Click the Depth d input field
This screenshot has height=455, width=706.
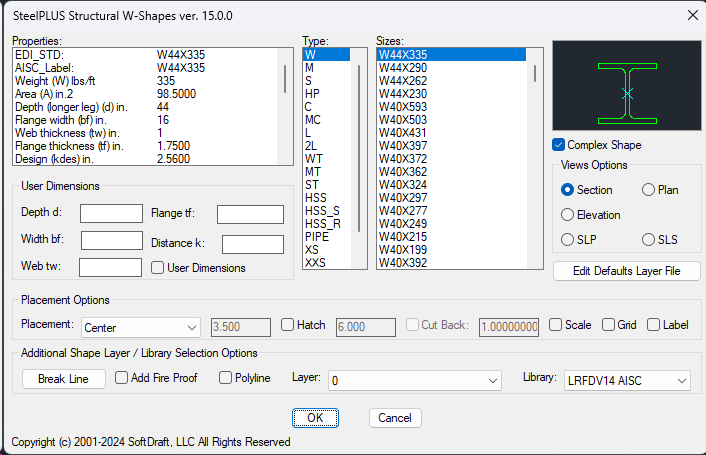(x=111, y=213)
